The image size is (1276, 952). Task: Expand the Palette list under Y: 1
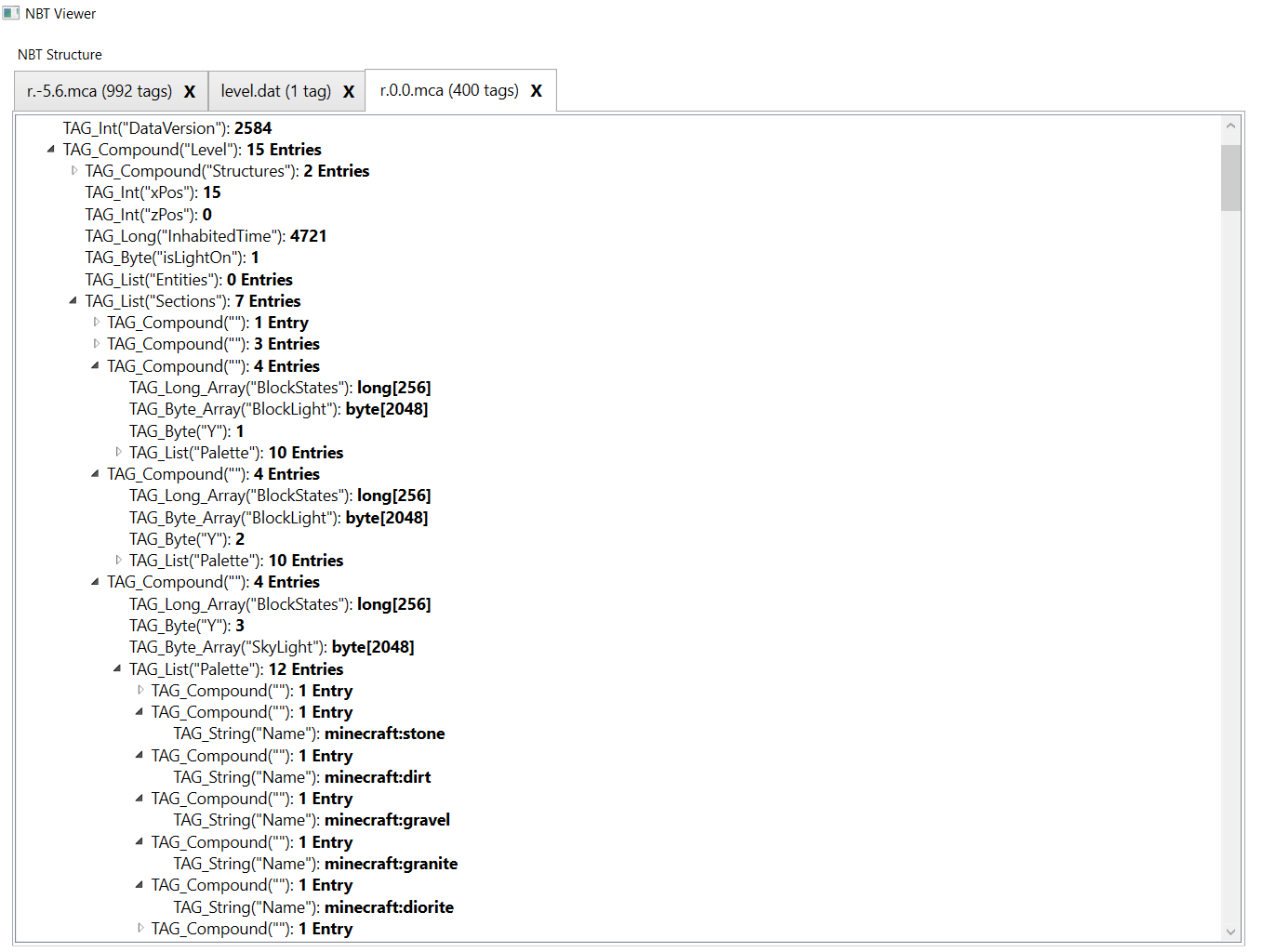coord(118,453)
